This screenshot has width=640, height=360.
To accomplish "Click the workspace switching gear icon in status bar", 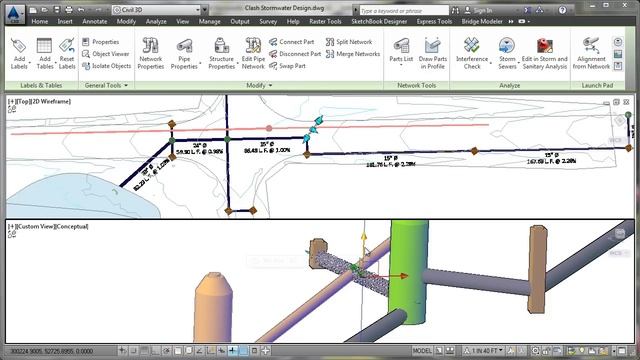I will pos(535,351).
